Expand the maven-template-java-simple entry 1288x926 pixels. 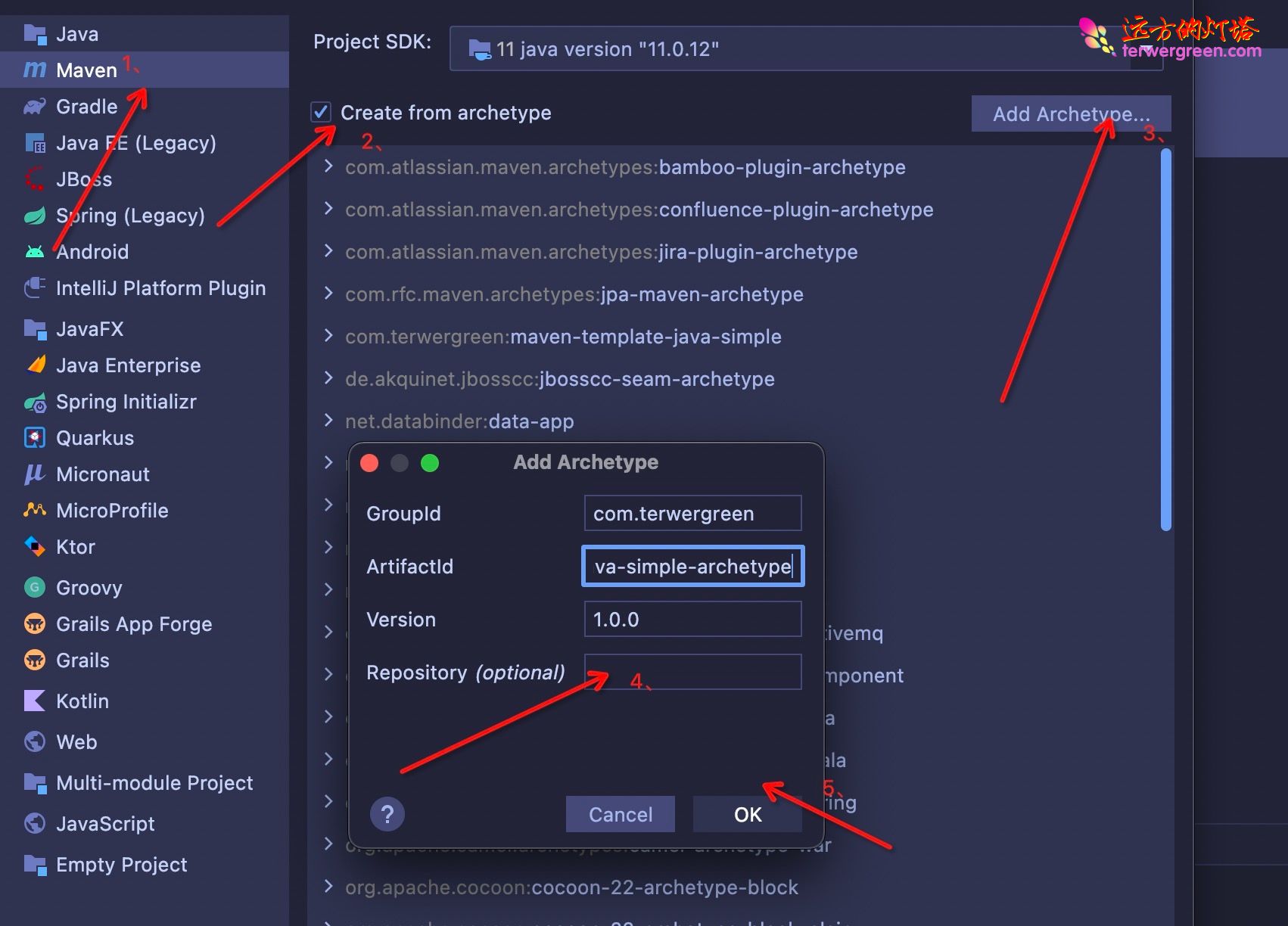click(x=328, y=336)
